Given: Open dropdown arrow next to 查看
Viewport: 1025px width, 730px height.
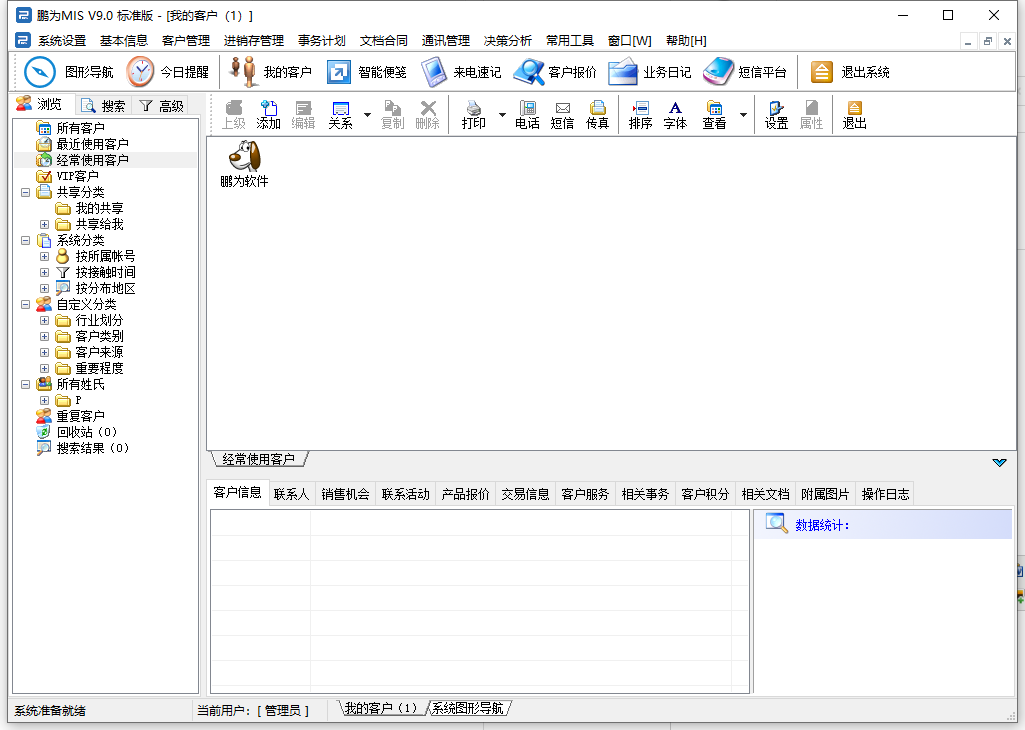Looking at the screenshot, I should pos(742,116).
